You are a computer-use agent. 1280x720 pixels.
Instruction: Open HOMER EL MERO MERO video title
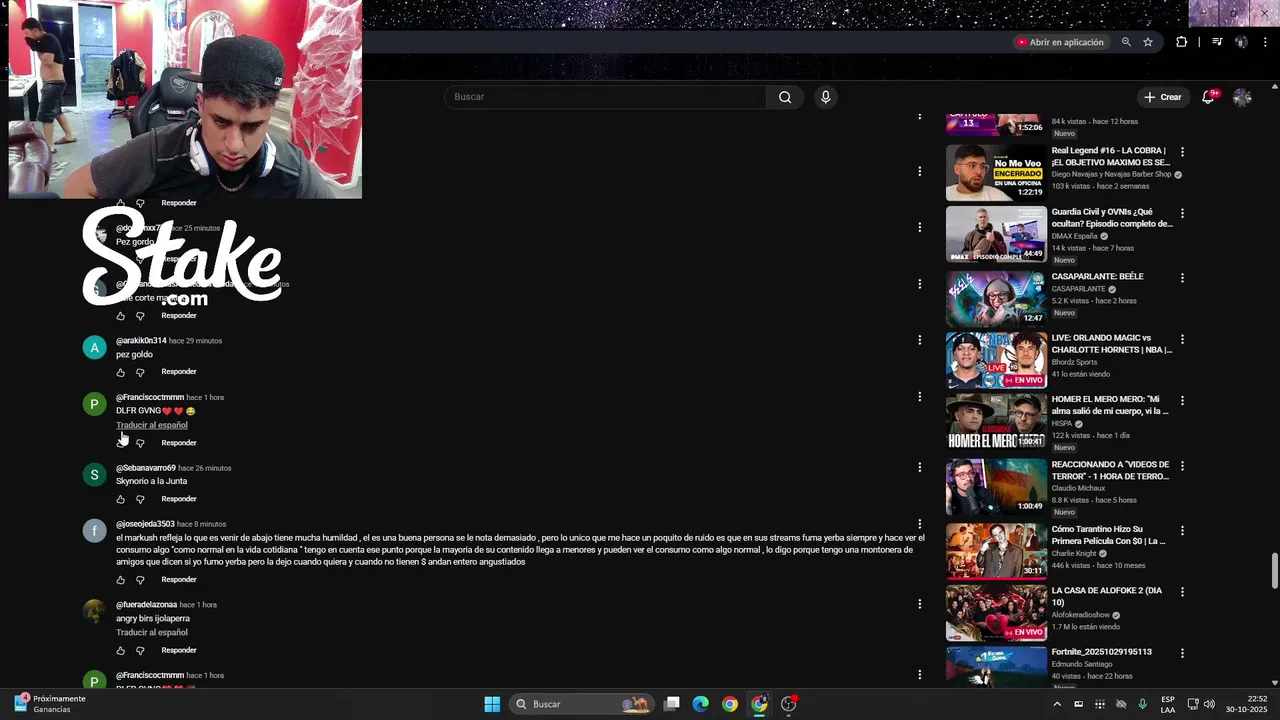tap(1110, 405)
